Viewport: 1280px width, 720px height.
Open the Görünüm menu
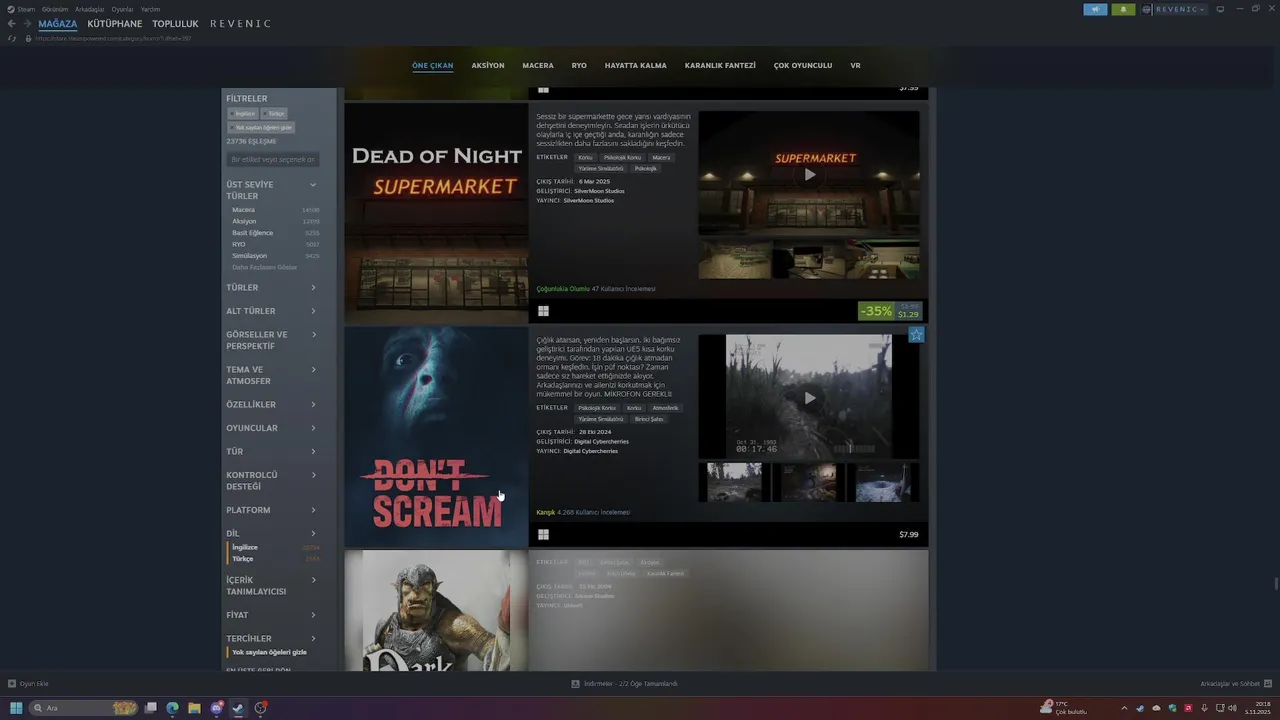(x=55, y=9)
